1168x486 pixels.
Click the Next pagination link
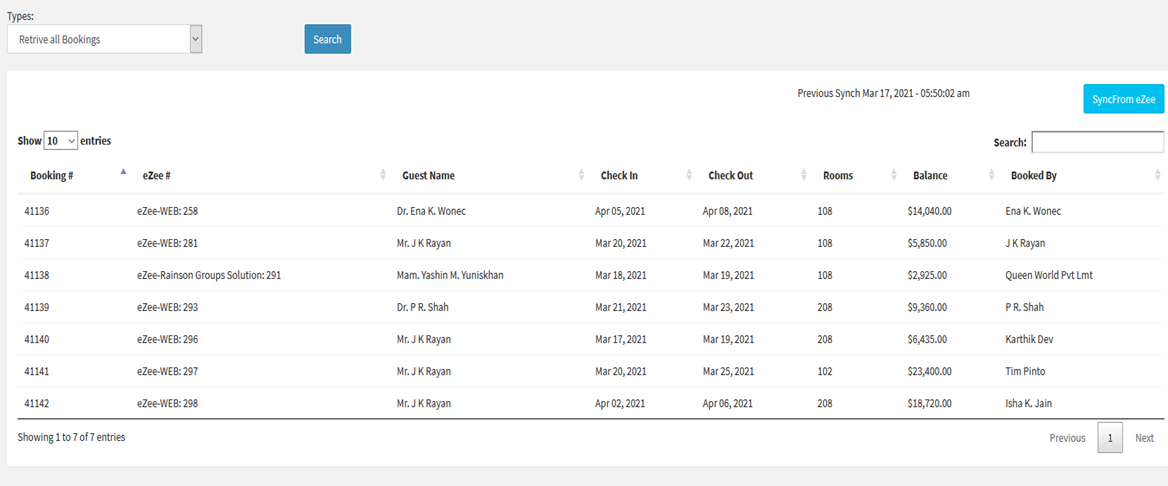1144,438
